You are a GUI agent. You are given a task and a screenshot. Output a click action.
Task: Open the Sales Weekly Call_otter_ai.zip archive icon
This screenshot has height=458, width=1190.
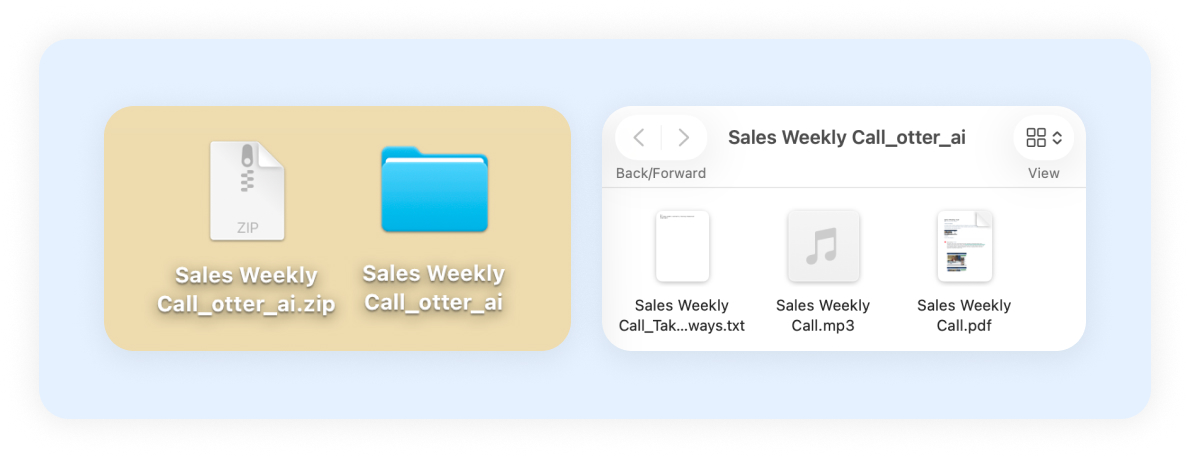(x=247, y=190)
